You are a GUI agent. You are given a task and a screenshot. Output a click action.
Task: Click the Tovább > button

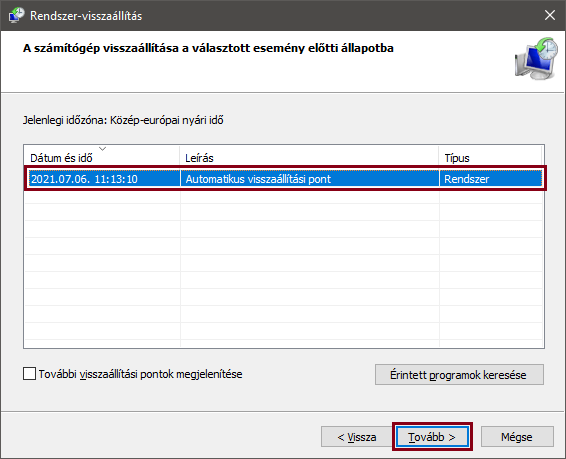(x=432, y=437)
